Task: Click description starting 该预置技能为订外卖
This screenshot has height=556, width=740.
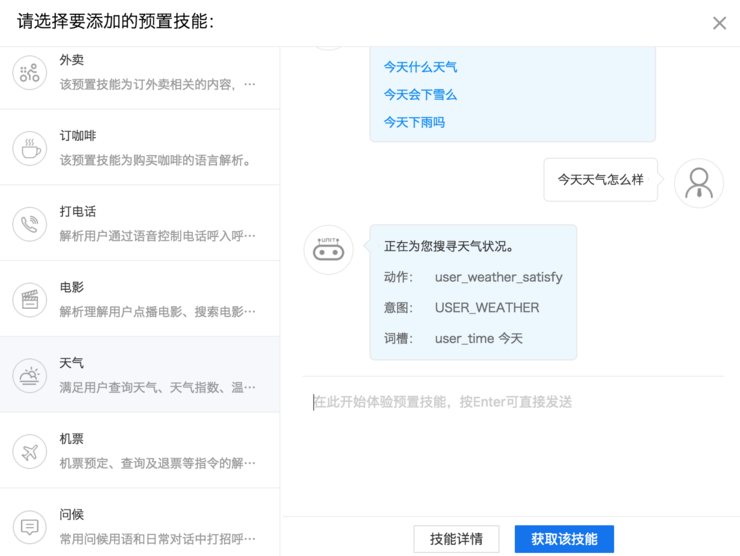Action: point(158,84)
